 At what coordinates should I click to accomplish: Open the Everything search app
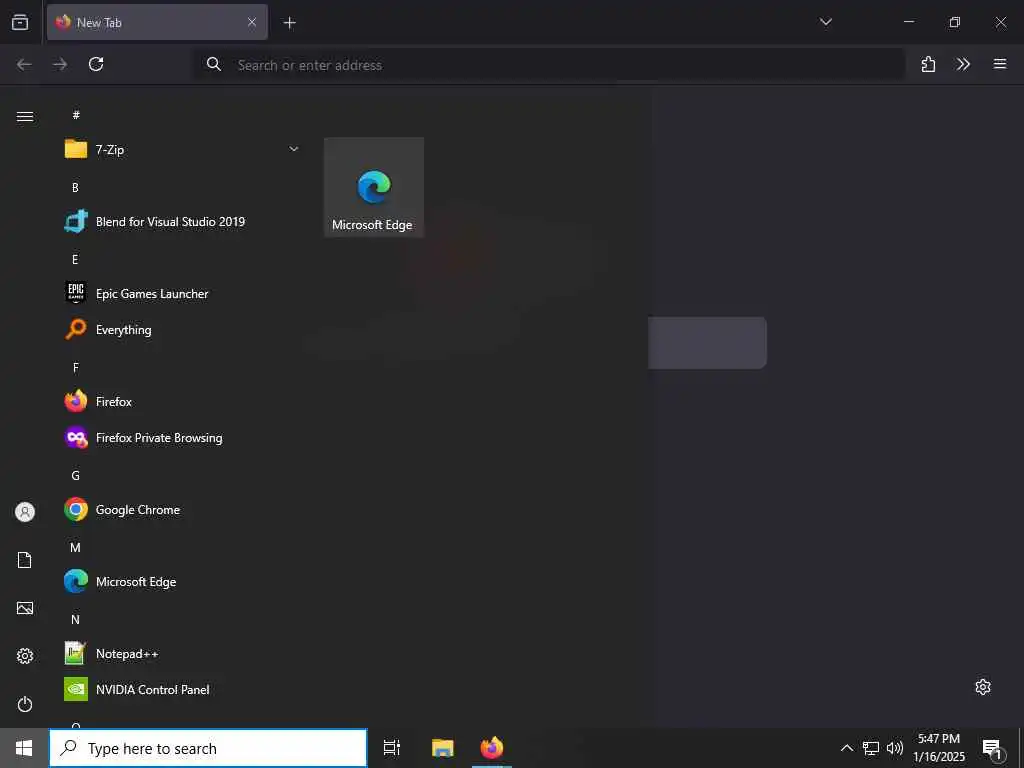pos(183,329)
